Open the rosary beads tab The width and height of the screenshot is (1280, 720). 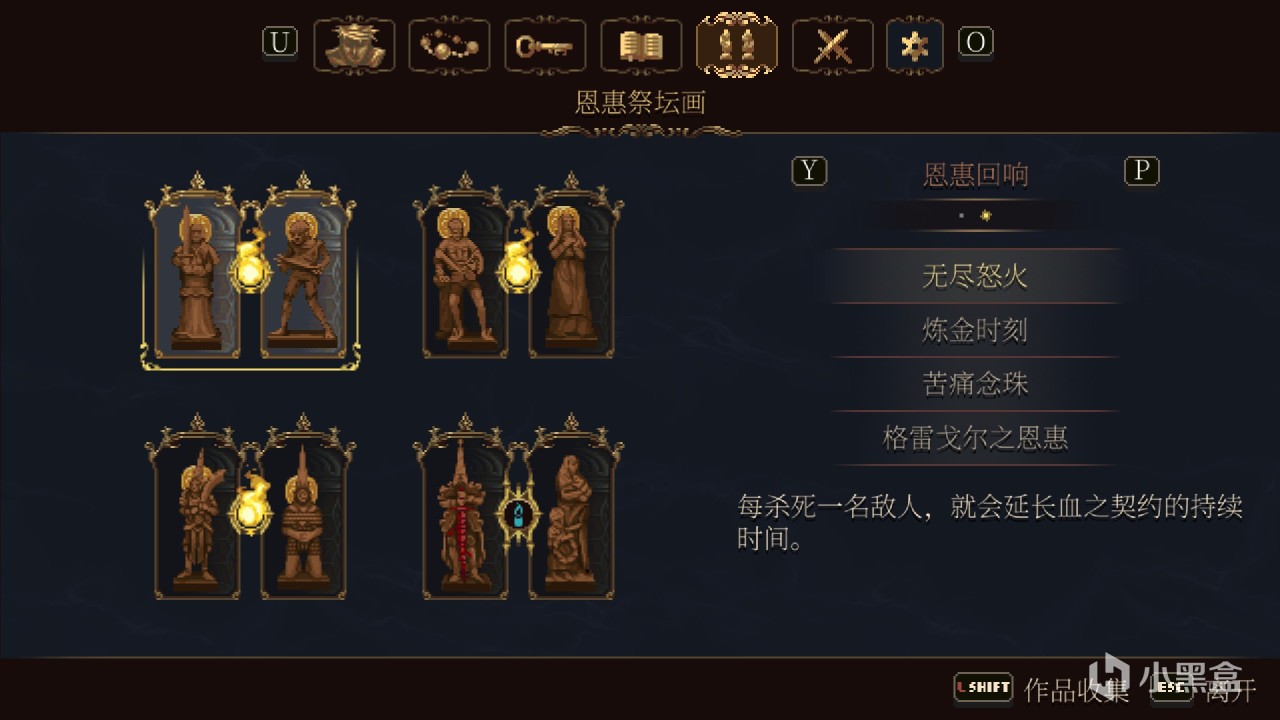[450, 46]
